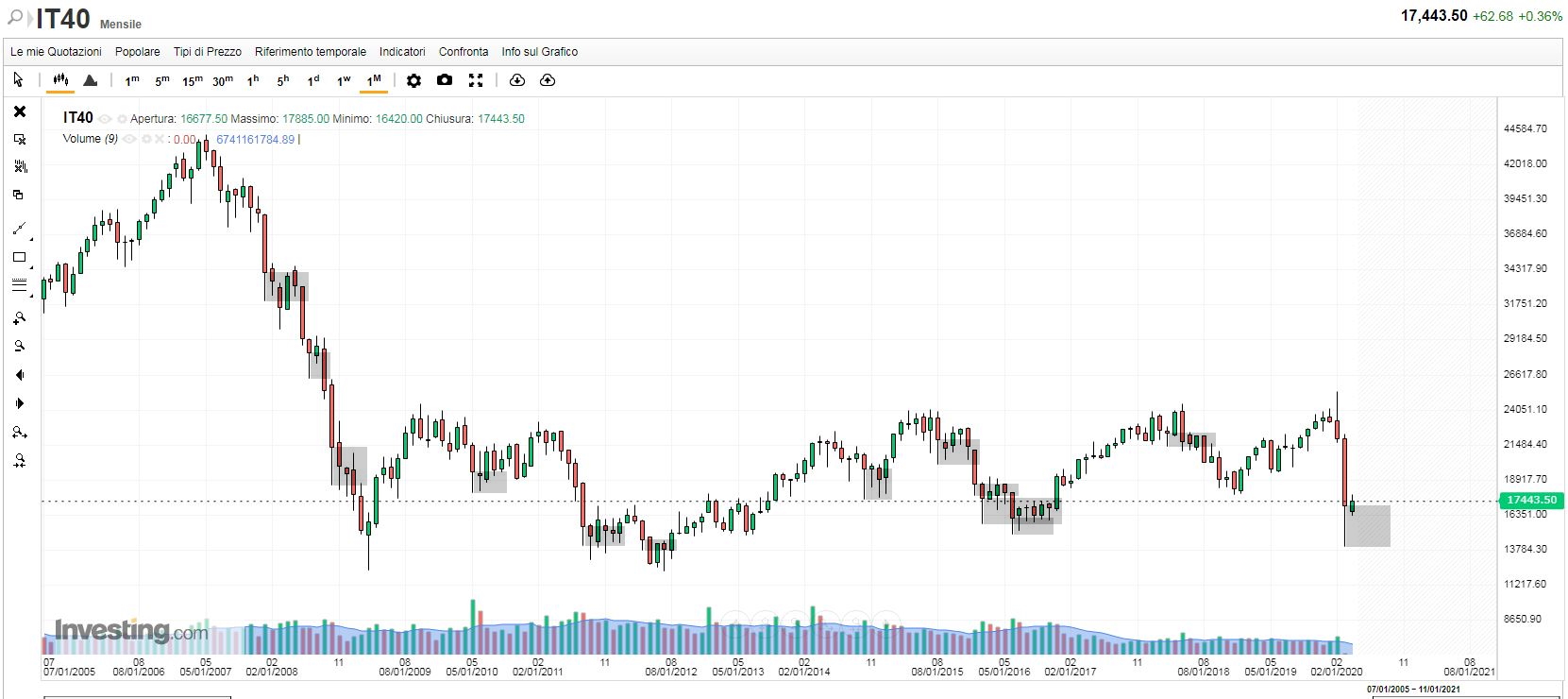Select 1 day timeframe
Viewport: 1568px width, 699px height.
pyautogui.click(x=313, y=80)
